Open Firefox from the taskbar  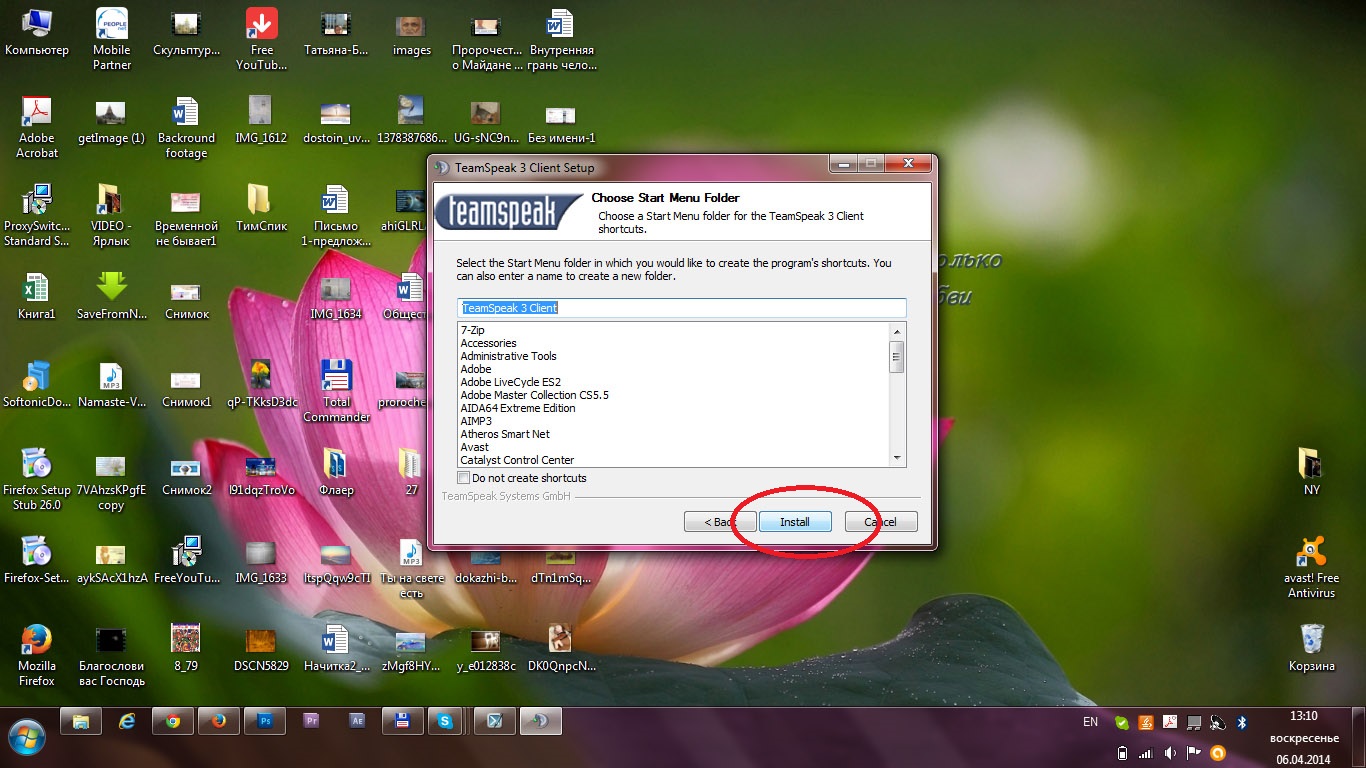(219, 720)
